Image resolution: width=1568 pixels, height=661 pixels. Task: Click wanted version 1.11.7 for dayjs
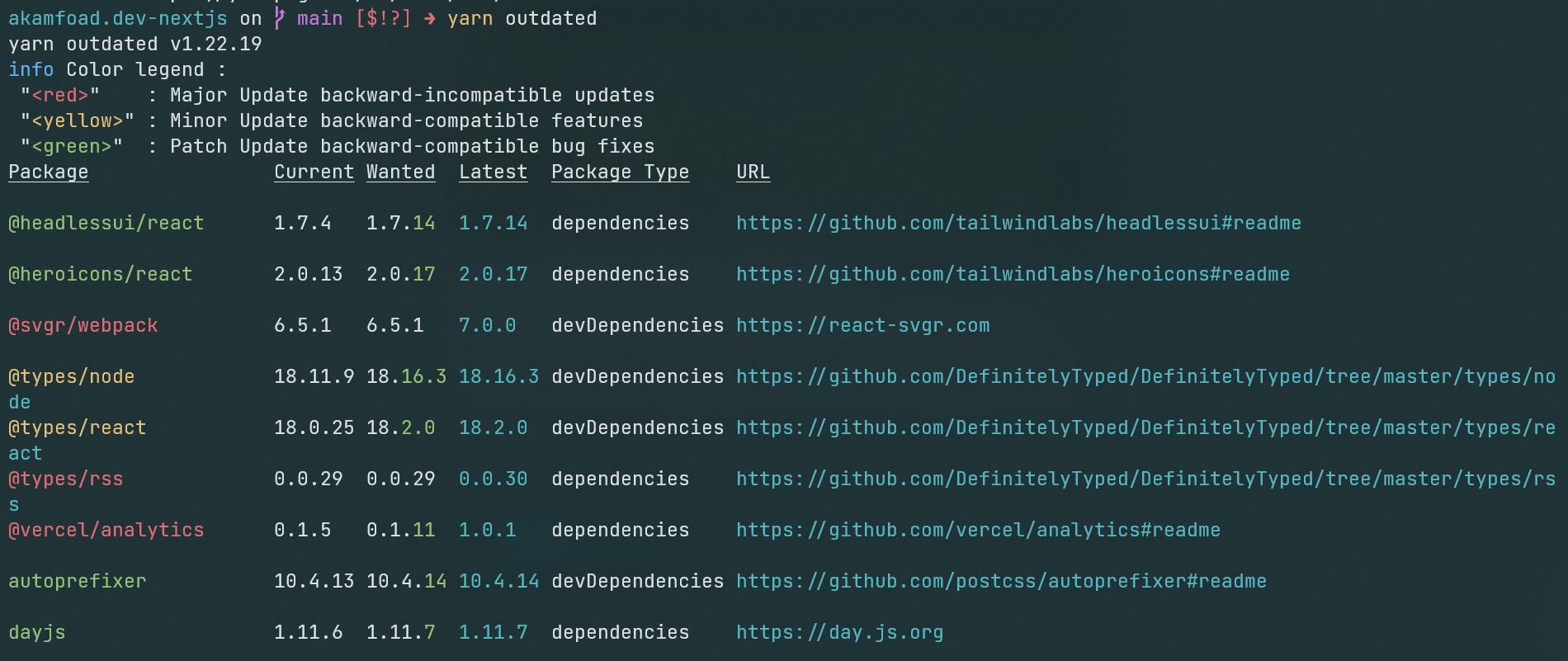click(401, 632)
